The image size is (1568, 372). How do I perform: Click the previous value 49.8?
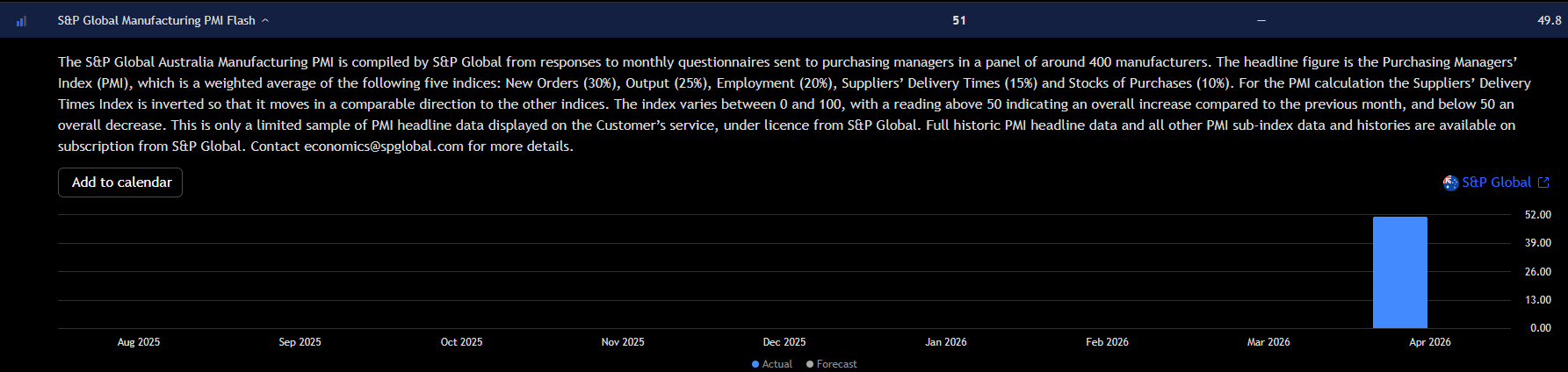pyautogui.click(x=1550, y=20)
